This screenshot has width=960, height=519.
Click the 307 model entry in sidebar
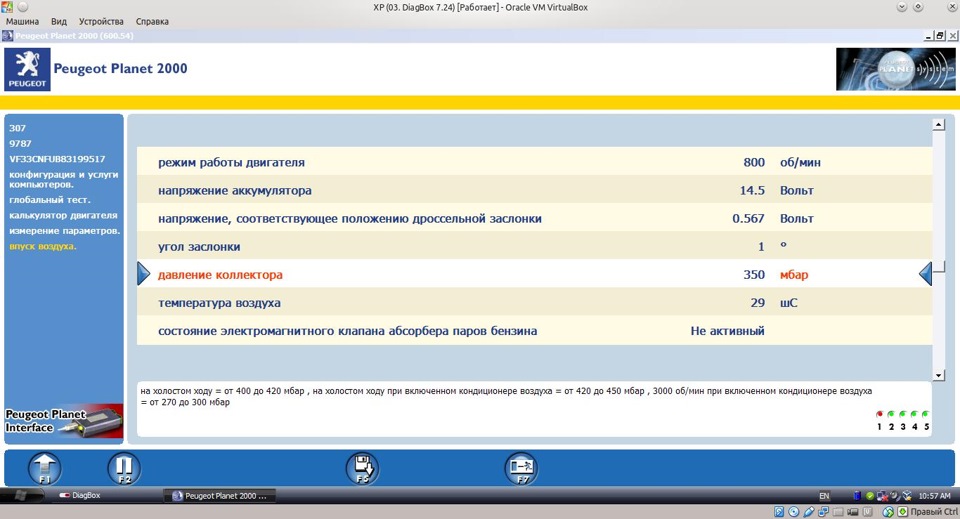17,128
